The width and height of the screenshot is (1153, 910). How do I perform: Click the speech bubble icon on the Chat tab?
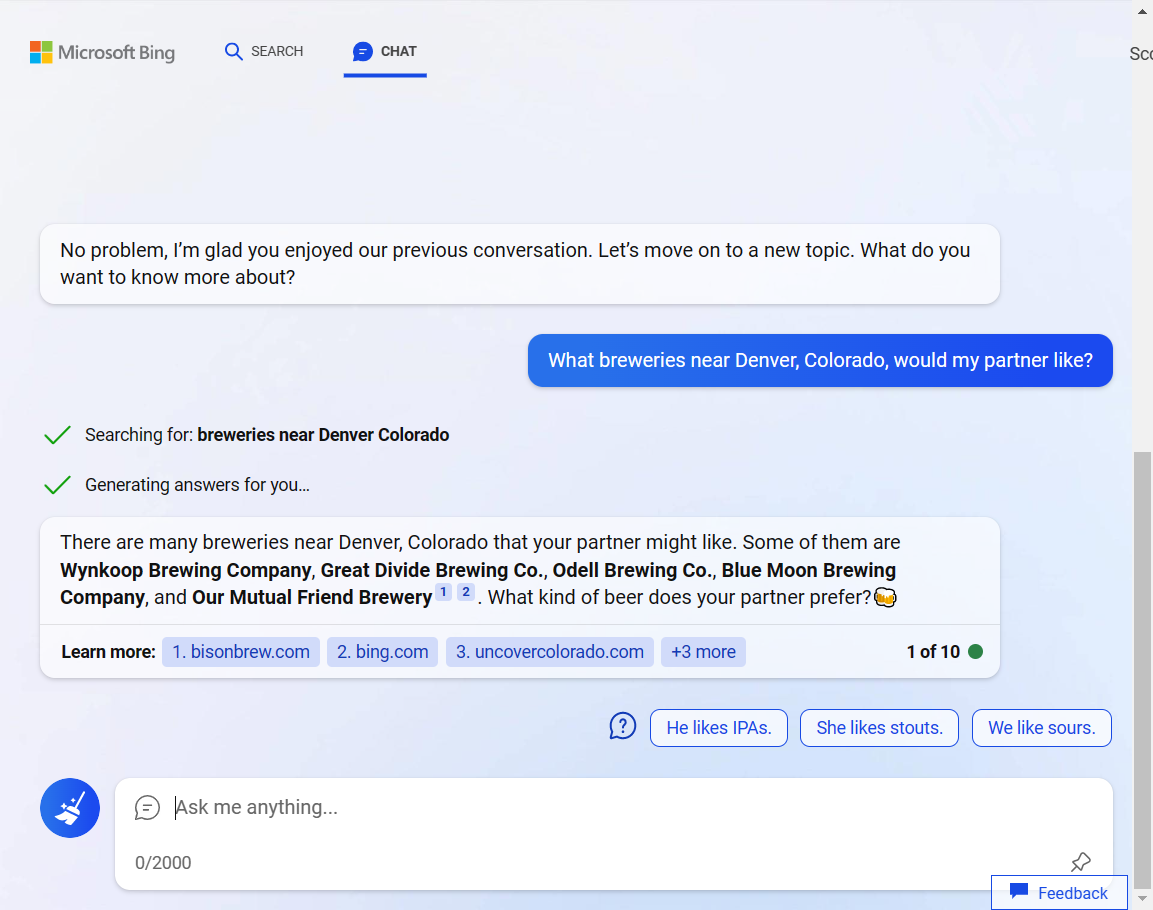click(x=362, y=50)
